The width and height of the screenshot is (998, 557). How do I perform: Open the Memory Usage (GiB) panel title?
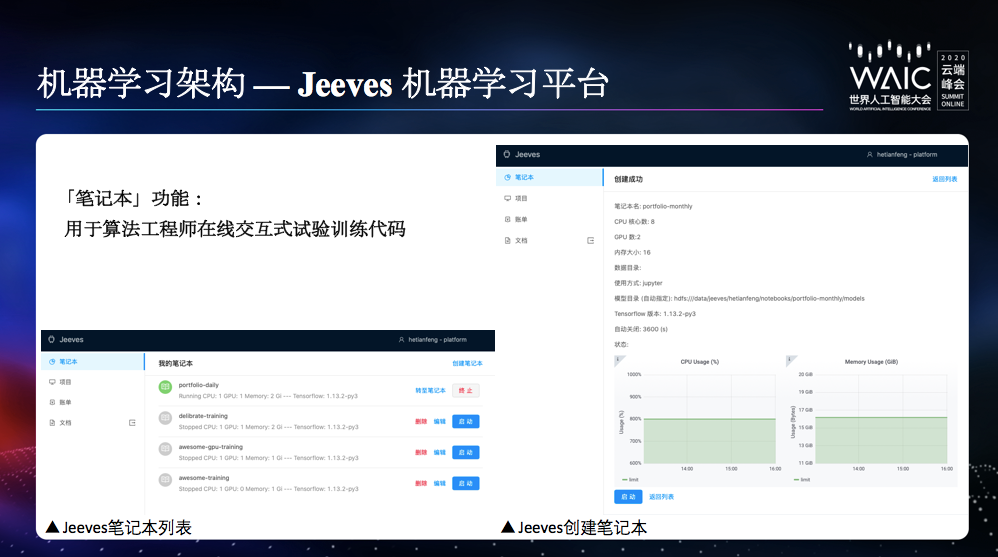click(x=871, y=362)
